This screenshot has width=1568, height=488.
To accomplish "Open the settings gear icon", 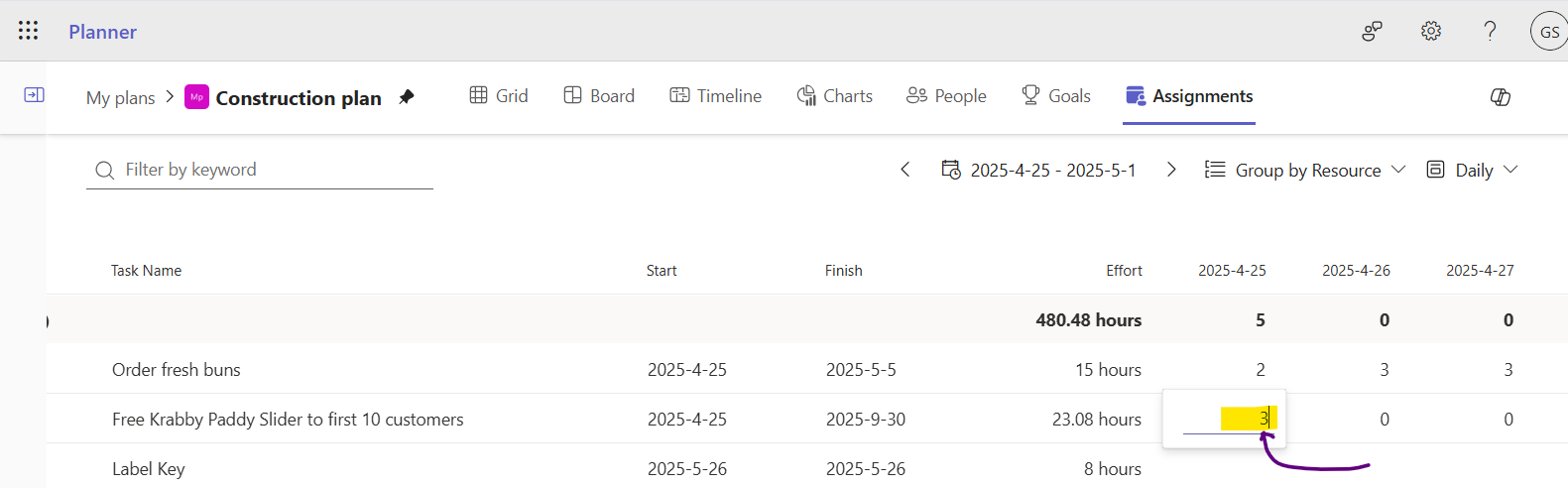I will tap(1431, 31).
